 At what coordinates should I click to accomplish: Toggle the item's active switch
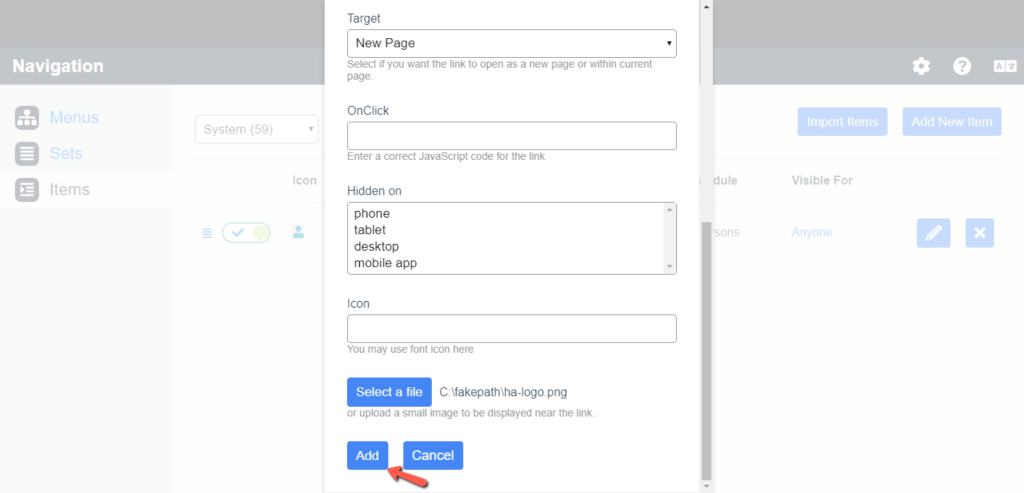(246, 233)
